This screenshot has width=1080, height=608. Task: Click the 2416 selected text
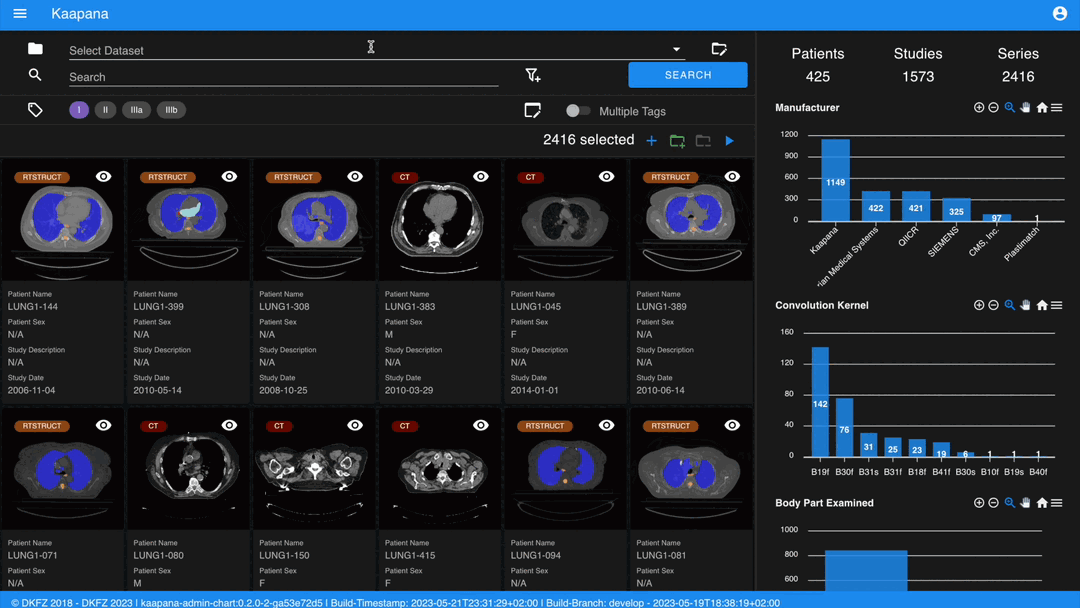pyautogui.click(x=588, y=140)
